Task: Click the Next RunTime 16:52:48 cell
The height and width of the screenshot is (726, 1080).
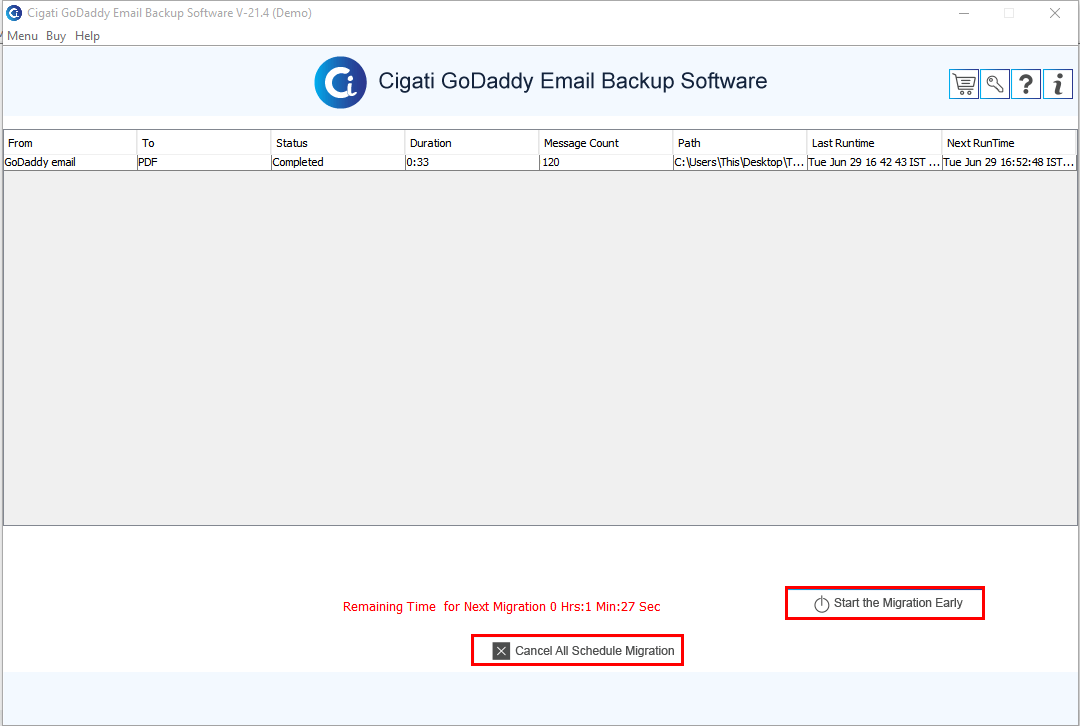Action: pyautogui.click(x=1009, y=163)
